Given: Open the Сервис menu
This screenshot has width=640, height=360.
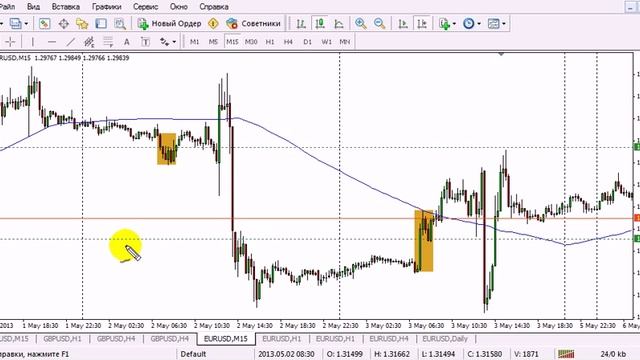Looking at the screenshot, I should click(x=145, y=7).
